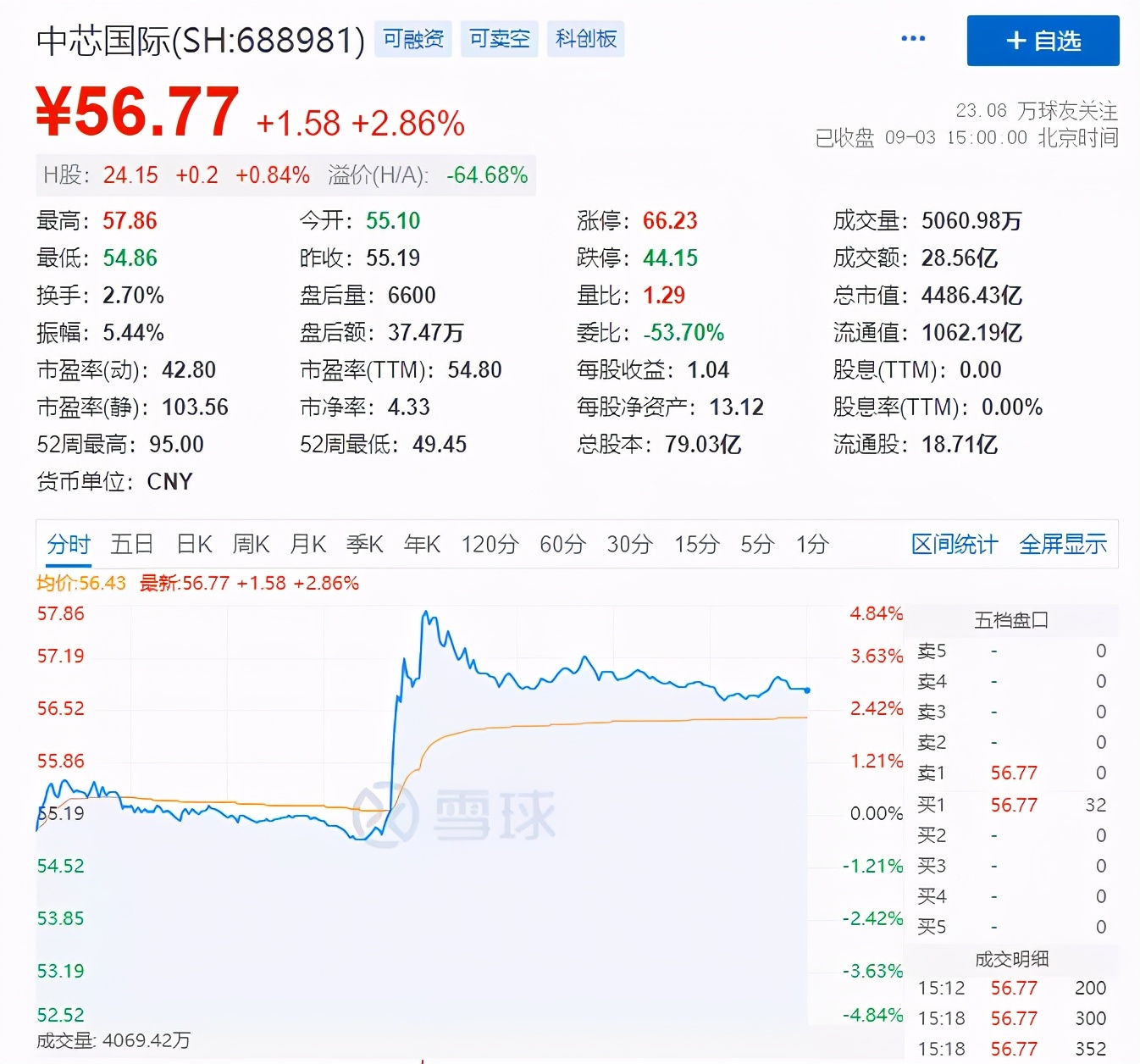Viewport: 1140px width, 1064px height.
Task: Click the 买1 bid price 56.77
Action: pos(1013,804)
